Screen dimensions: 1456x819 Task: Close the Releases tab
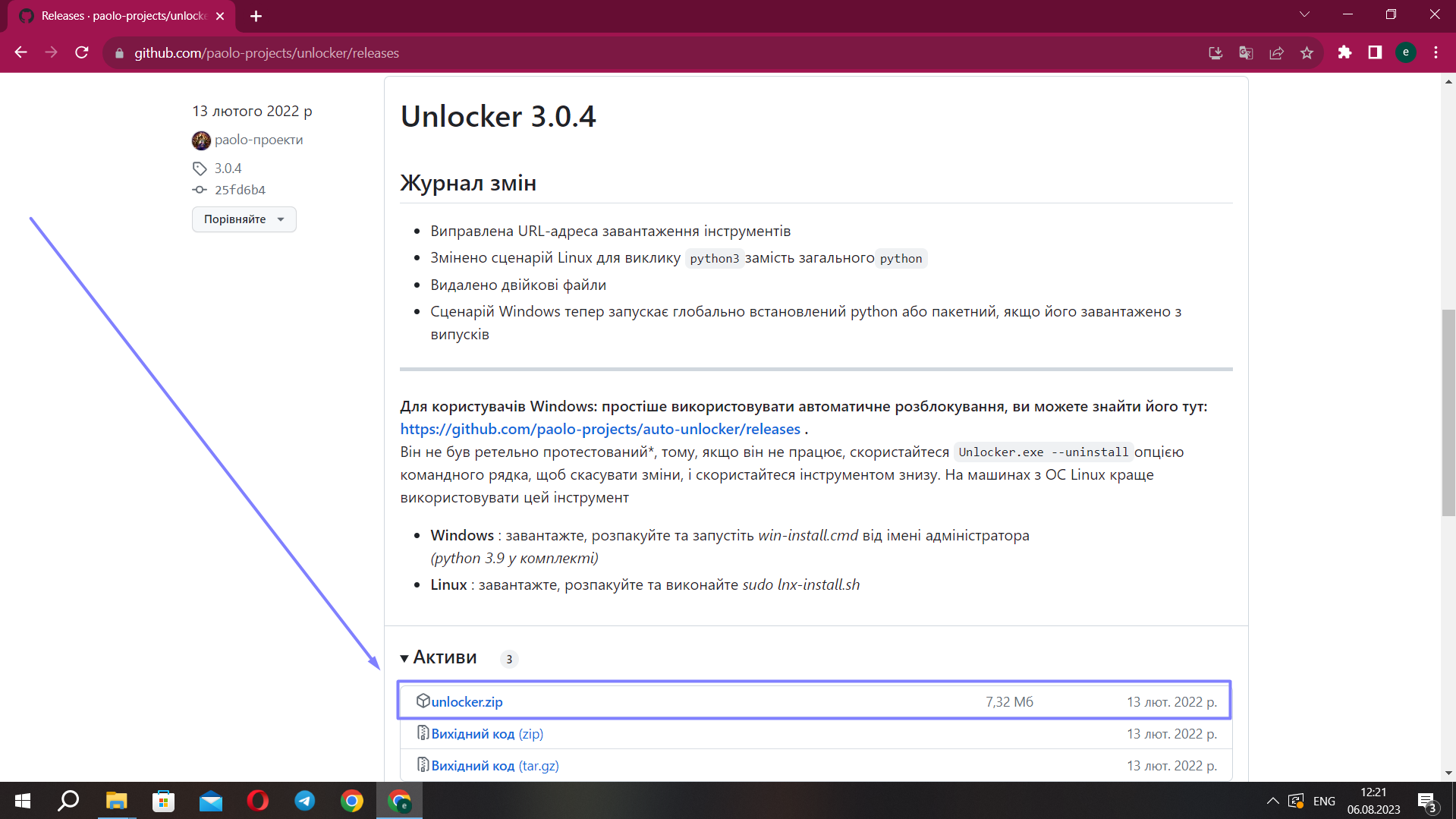pyautogui.click(x=220, y=16)
